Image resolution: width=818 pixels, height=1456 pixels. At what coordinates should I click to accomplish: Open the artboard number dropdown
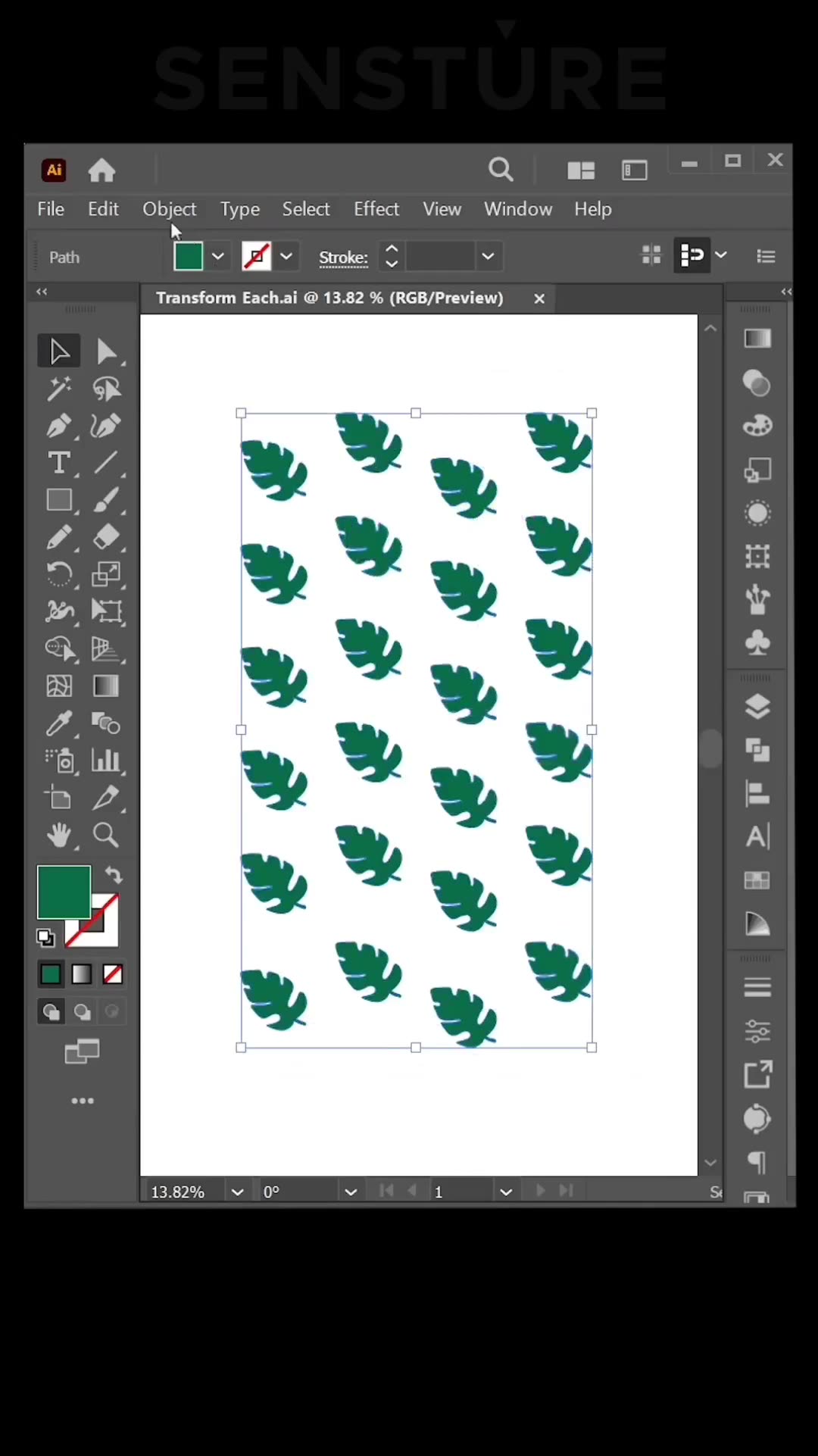506,1192
